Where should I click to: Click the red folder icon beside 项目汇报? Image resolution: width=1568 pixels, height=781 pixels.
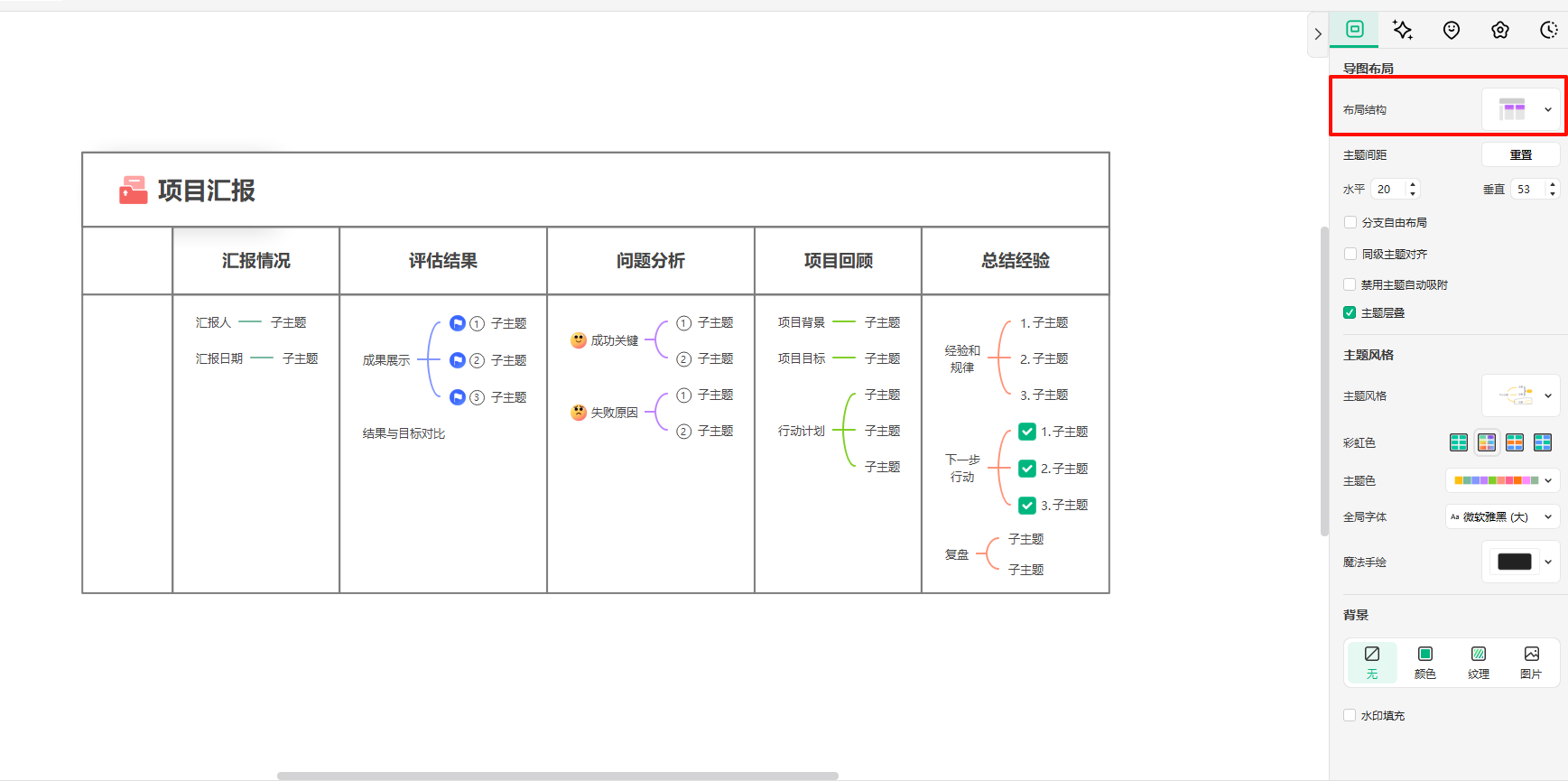point(133,191)
